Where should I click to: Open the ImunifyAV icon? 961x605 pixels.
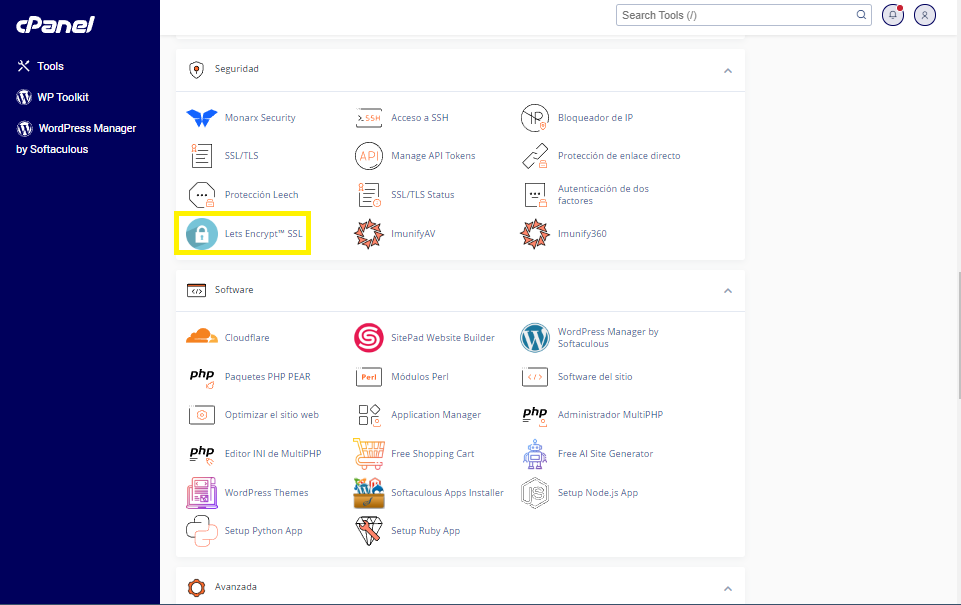(369, 234)
